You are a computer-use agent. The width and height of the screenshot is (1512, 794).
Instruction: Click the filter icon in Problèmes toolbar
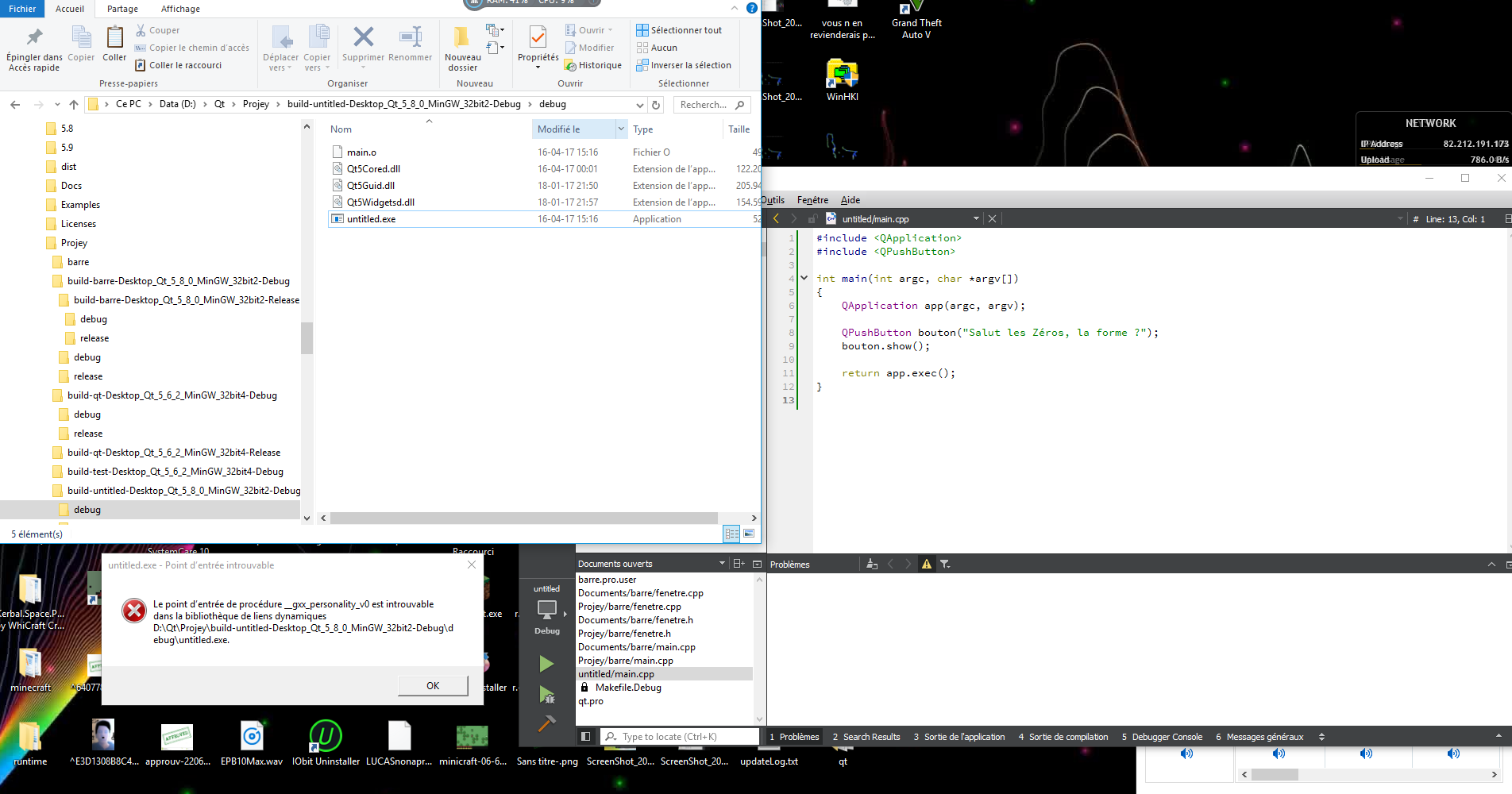coord(945,564)
